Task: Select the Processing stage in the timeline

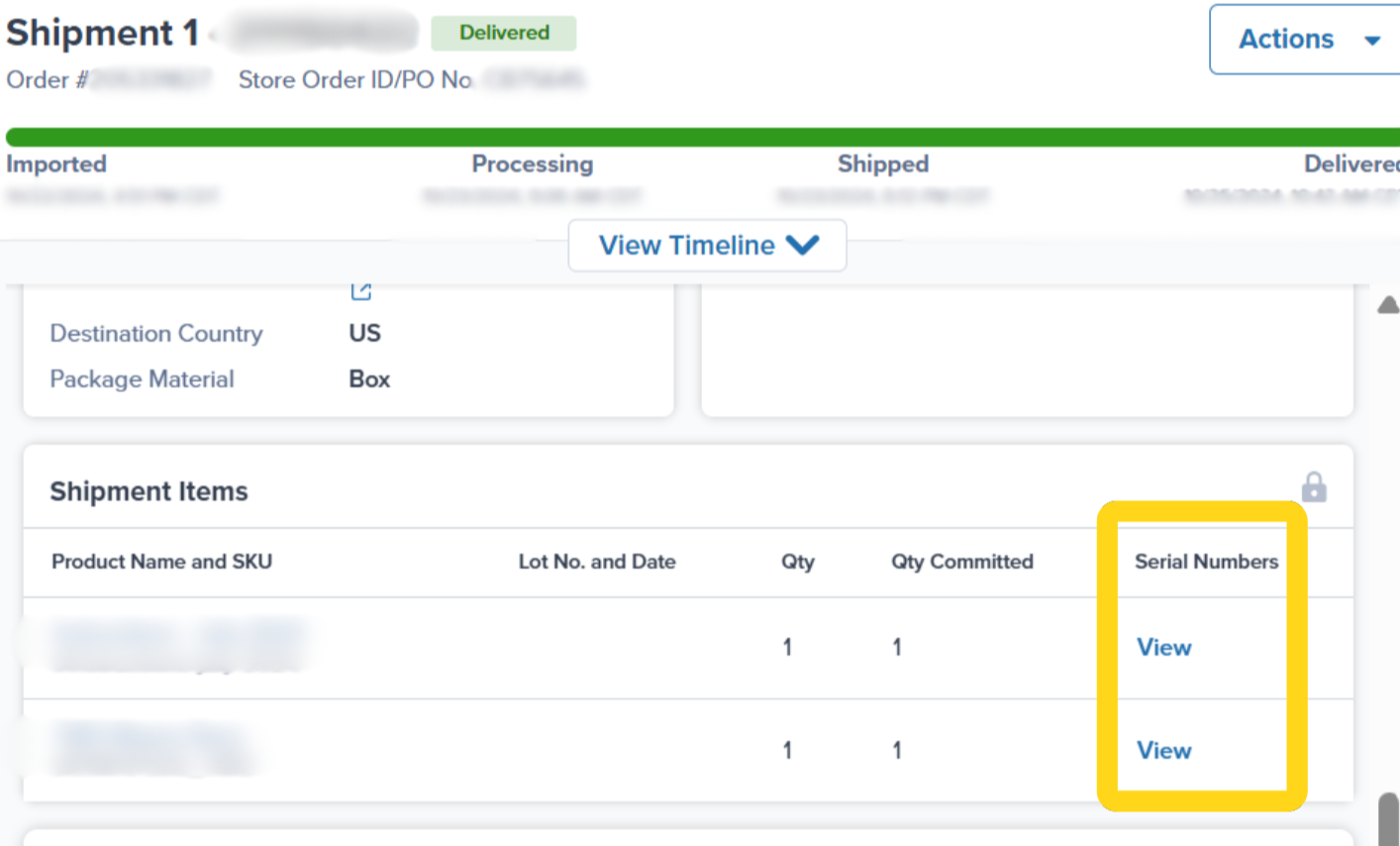Action: click(x=533, y=164)
